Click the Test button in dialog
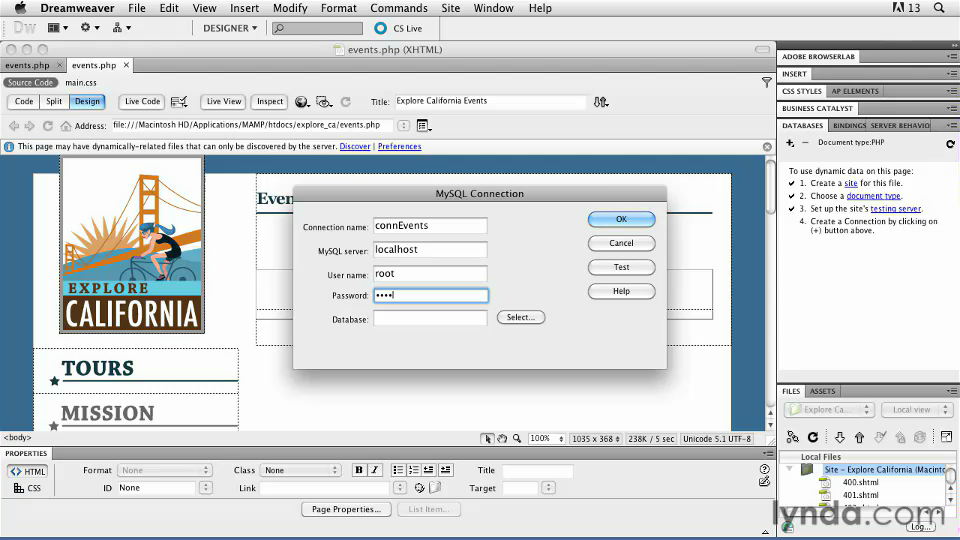The height and width of the screenshot is (540, 960). tap(621, 267)
